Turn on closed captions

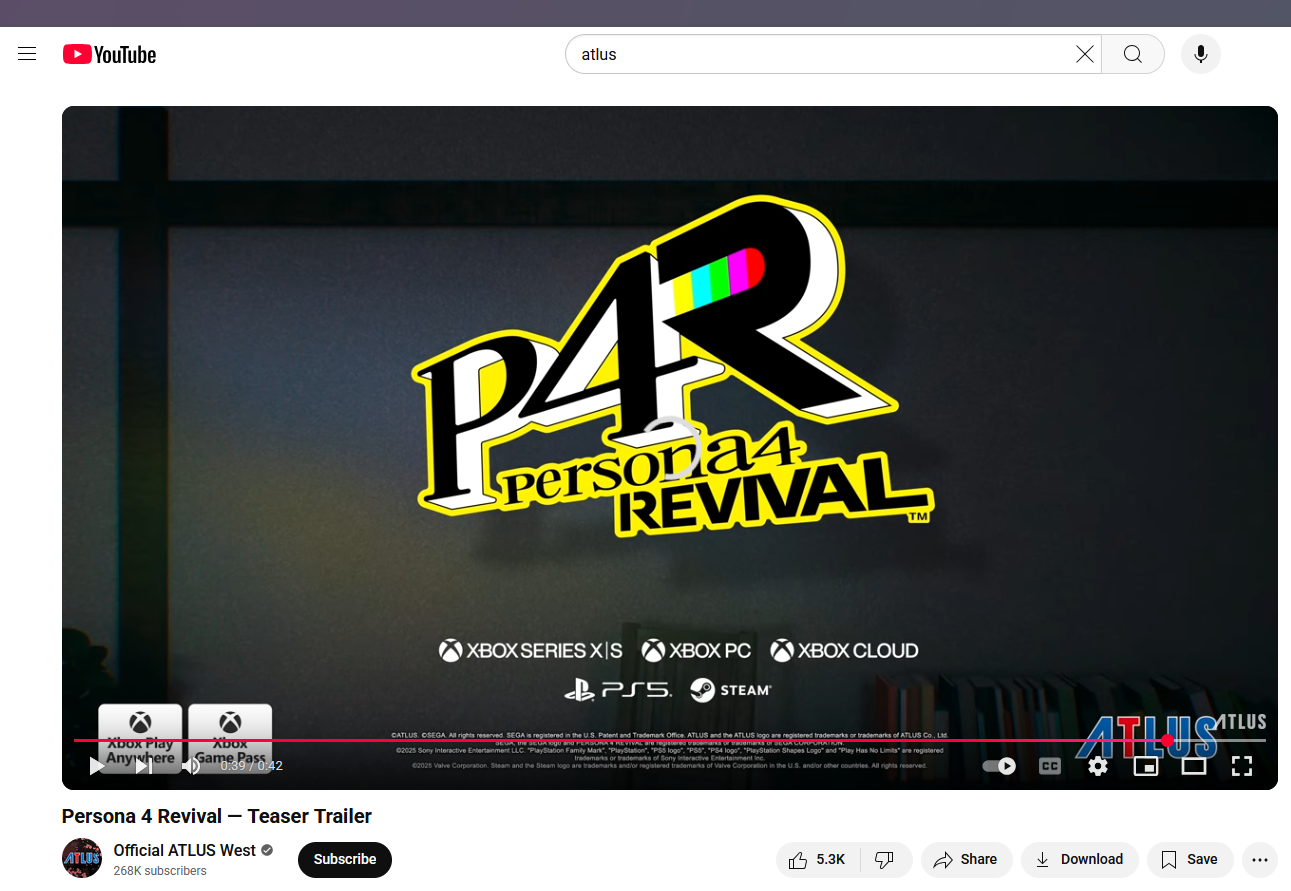pyautogui.click(x=1050, y=766)
